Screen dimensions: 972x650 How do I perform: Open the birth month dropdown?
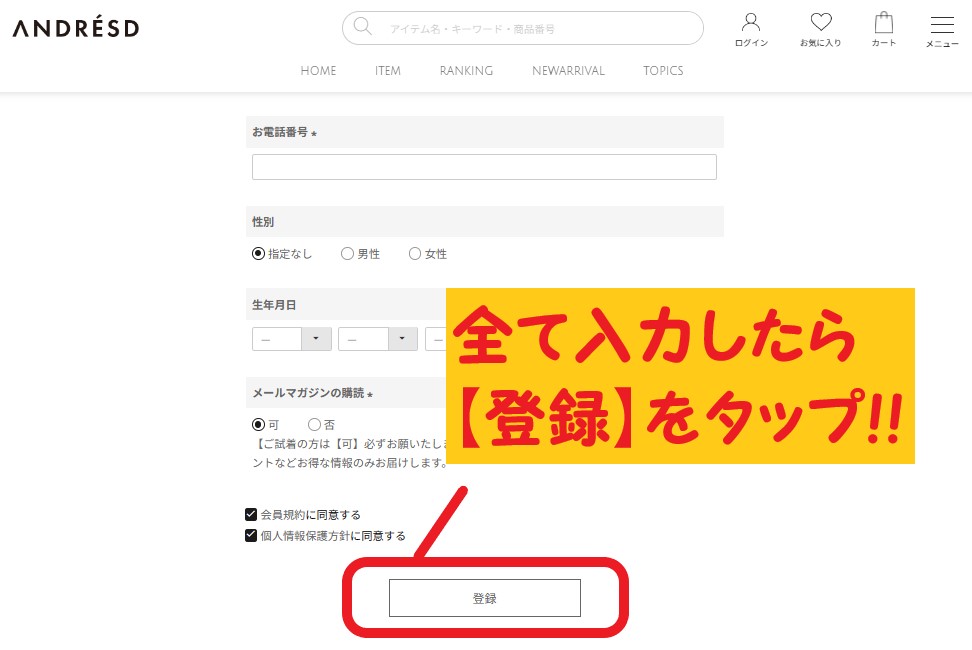(x=378, y=339)
